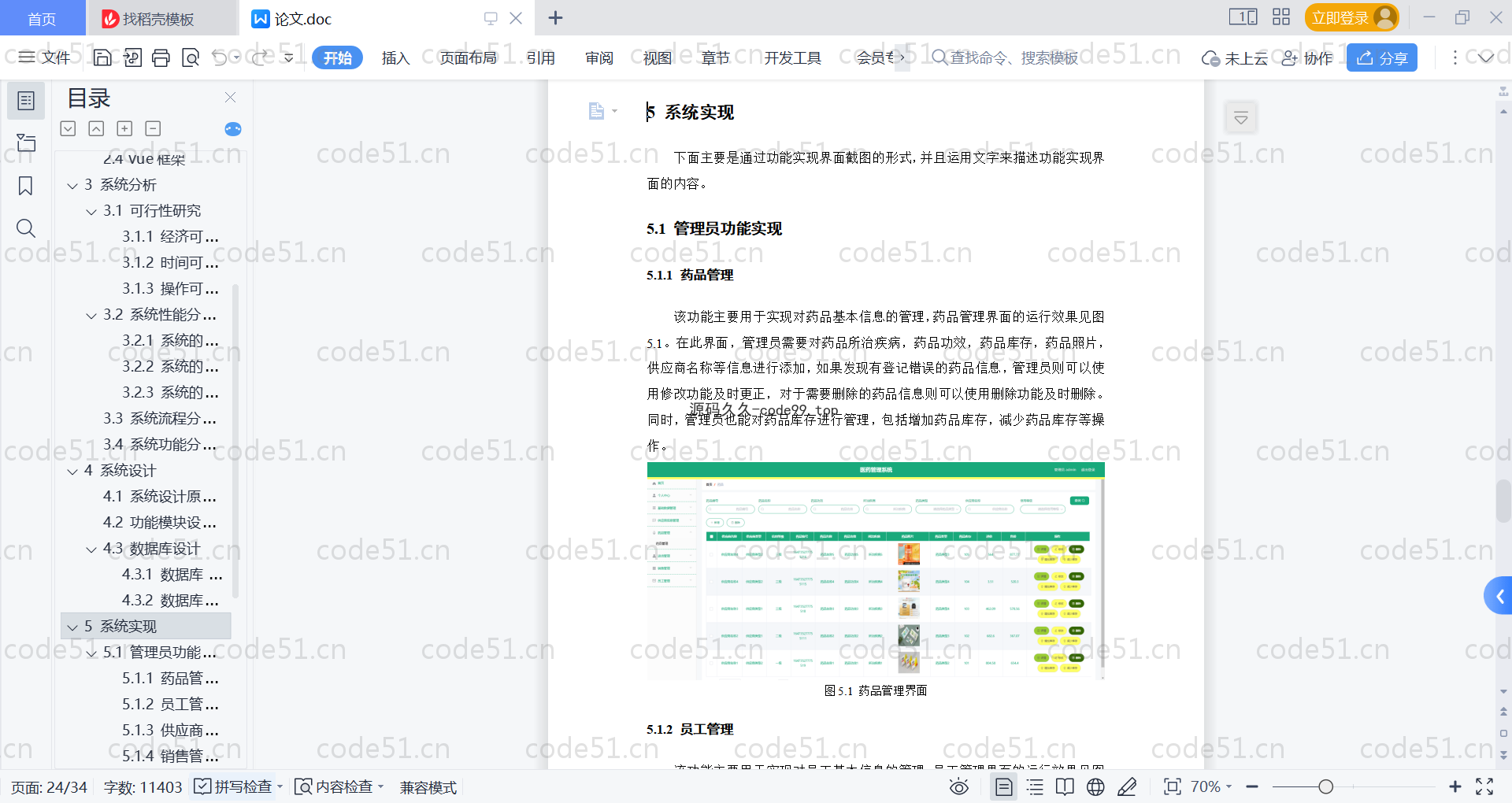
Task: Click the fullscreen icon in status bar
Action: coord(1484,786)
